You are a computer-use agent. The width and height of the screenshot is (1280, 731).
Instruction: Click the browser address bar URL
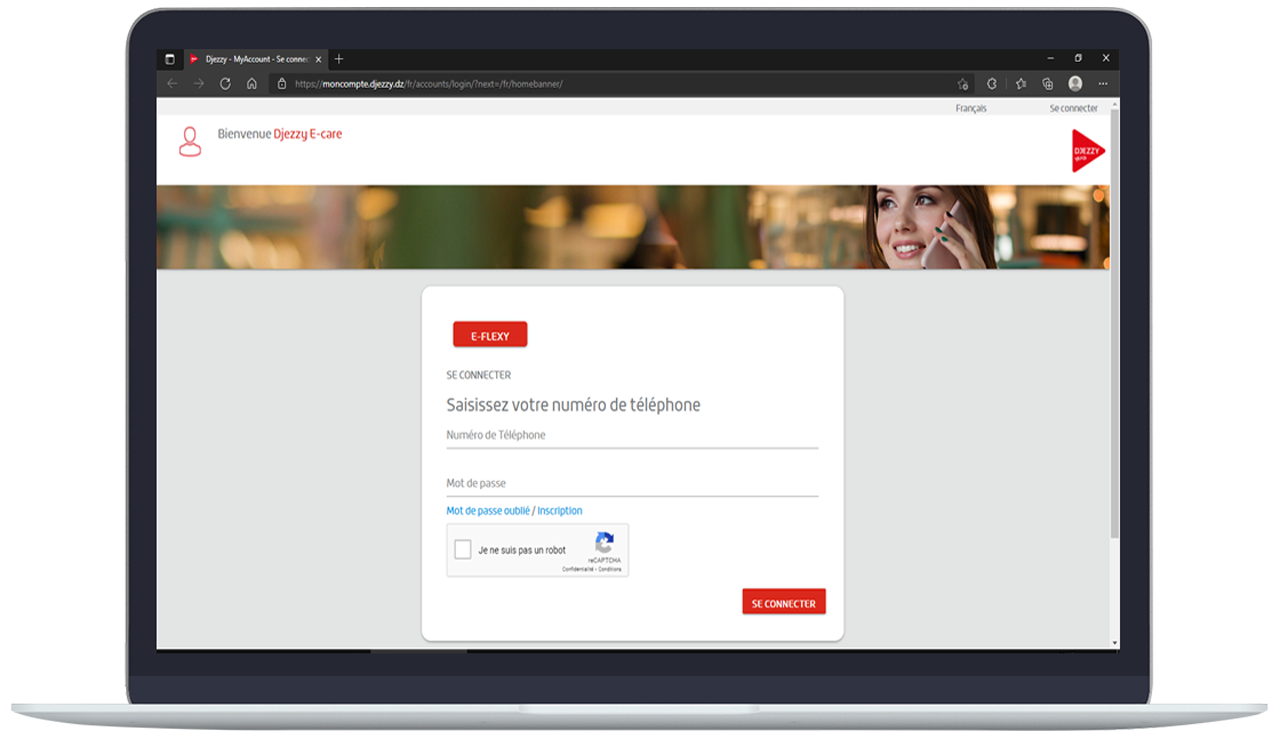coord(429,84)
